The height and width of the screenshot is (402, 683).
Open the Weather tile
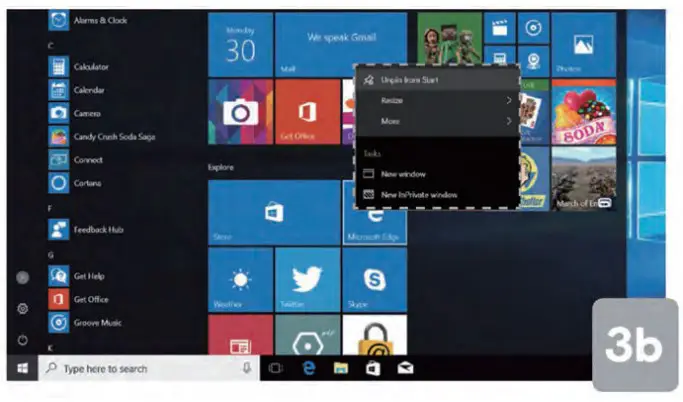tap(241, 280)
